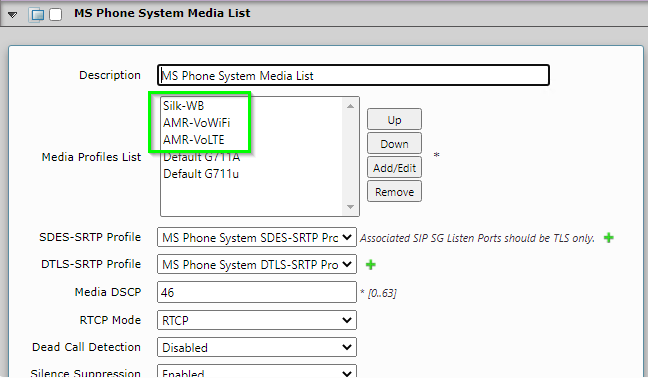Open the SDES-SRTP Profile dropdown

(257, 238)
